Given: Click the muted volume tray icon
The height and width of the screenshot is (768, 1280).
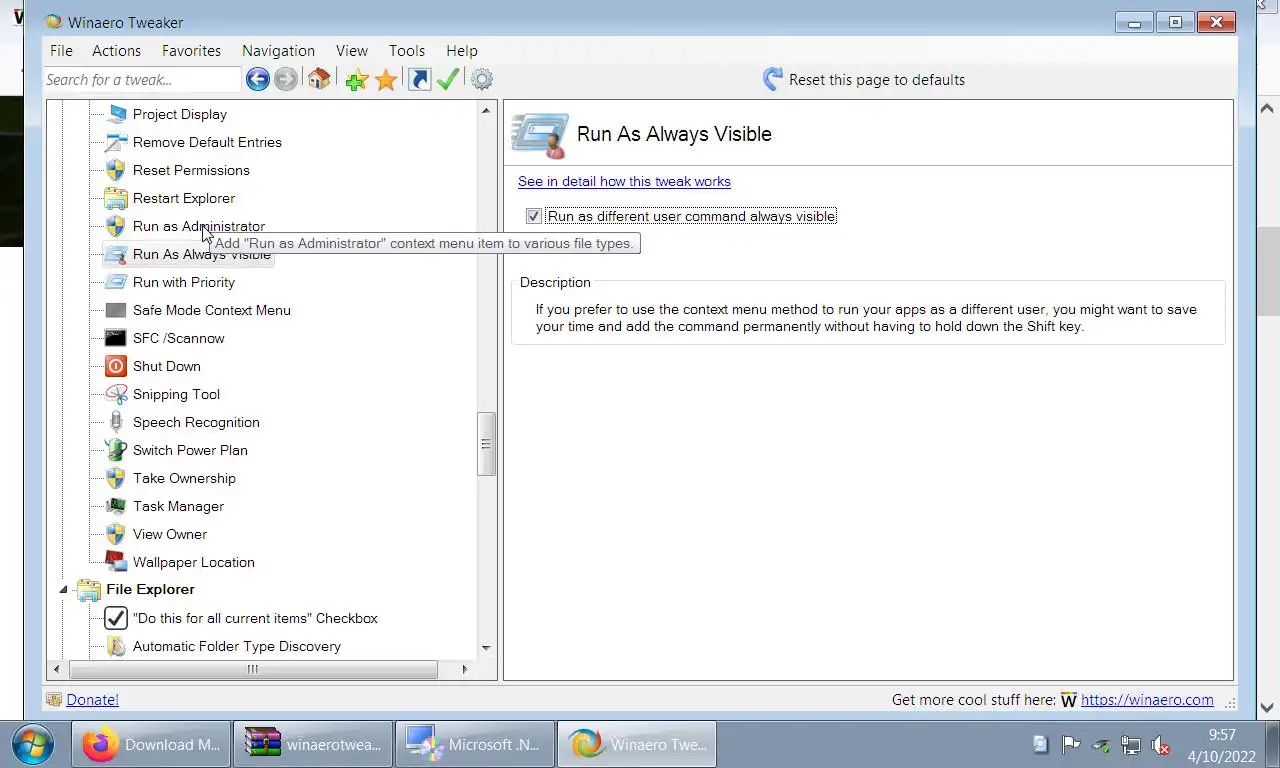Looking at the screenshot, I should coord(1161,745).
